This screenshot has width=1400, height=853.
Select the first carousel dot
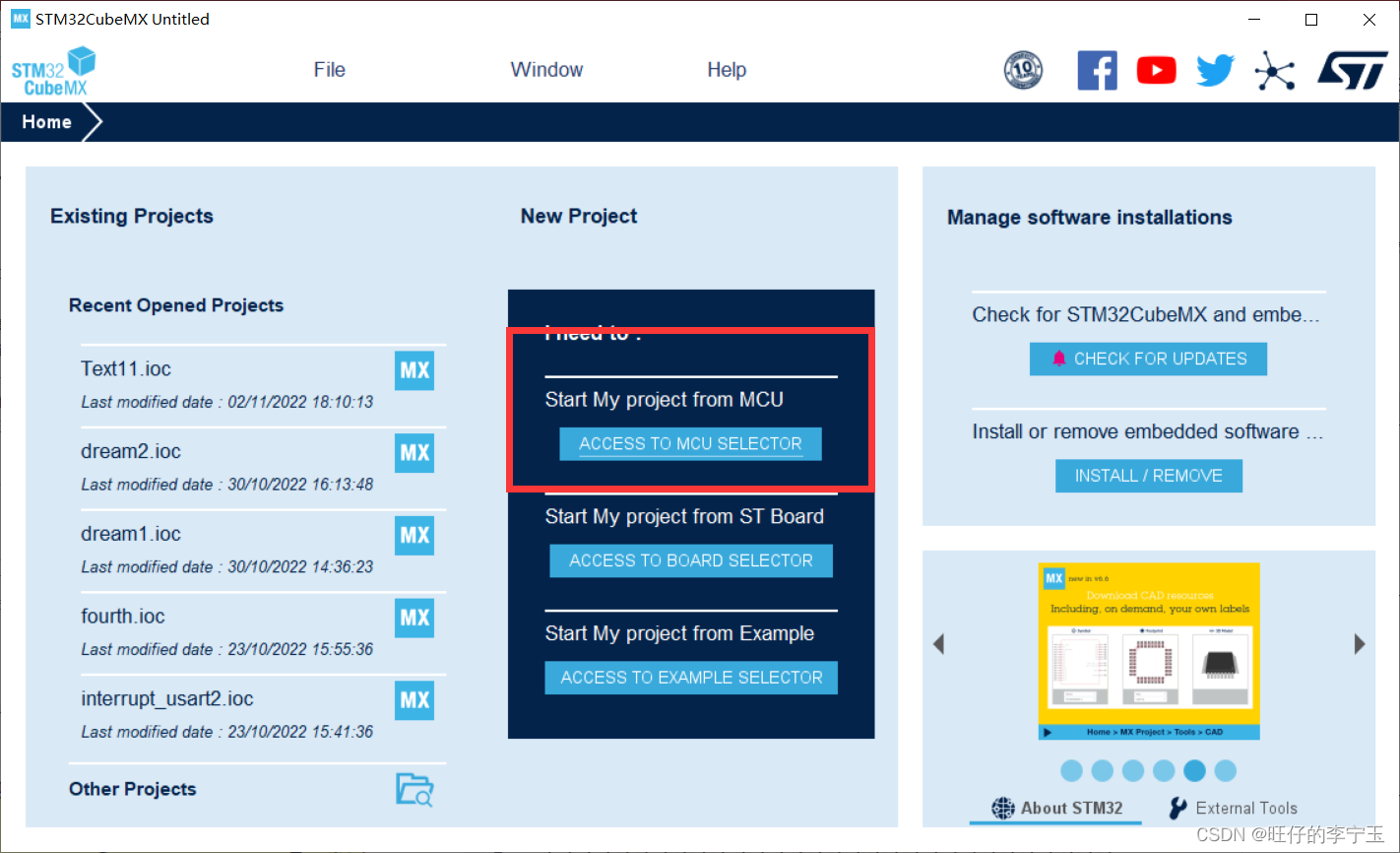click(1072, 770)
